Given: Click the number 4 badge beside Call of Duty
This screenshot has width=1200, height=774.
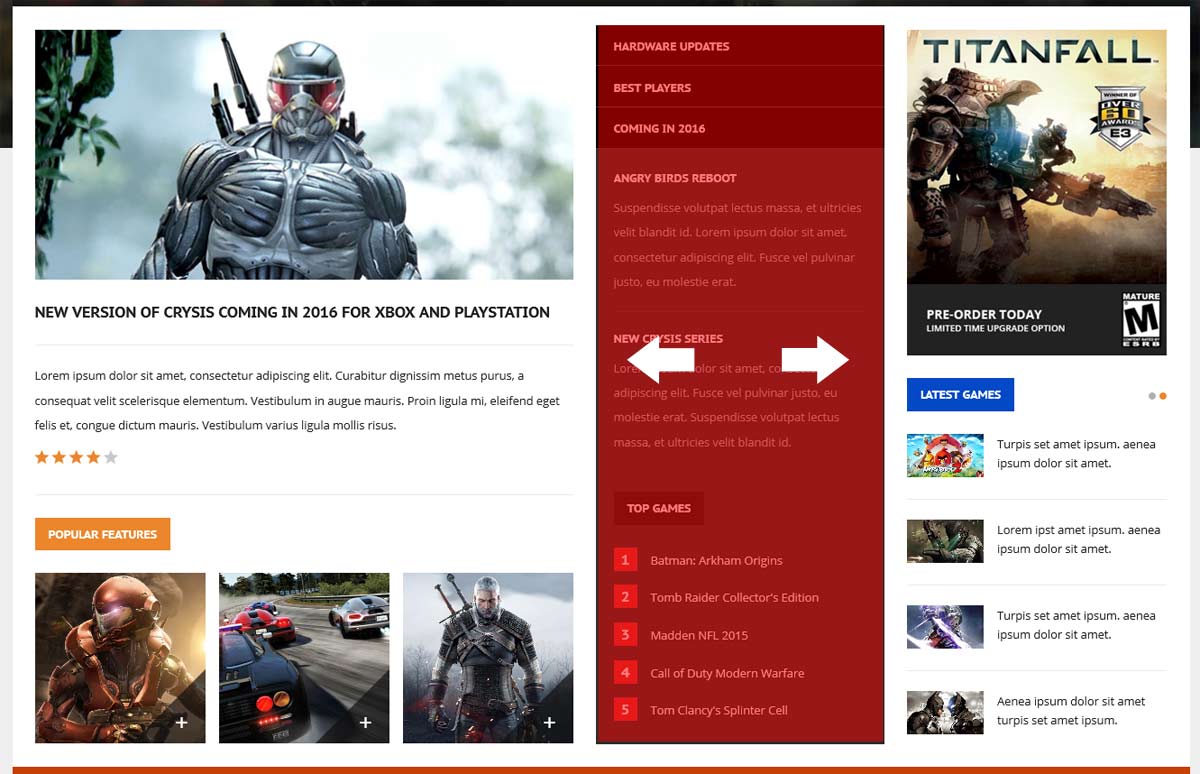Looking at the screenshot, I should [625, 673].
